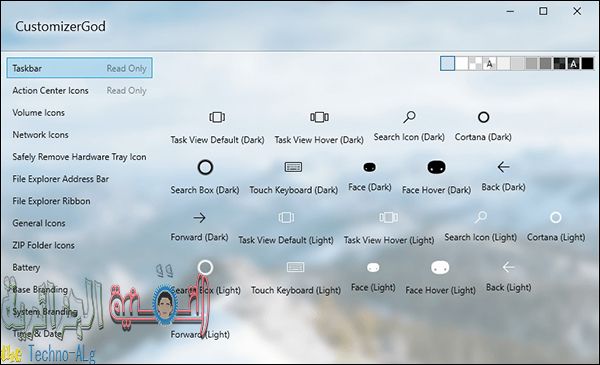This screenshot has width=600, height=365.
Task: Go to File Explorer Address Bar section
Action: point(60,179)
